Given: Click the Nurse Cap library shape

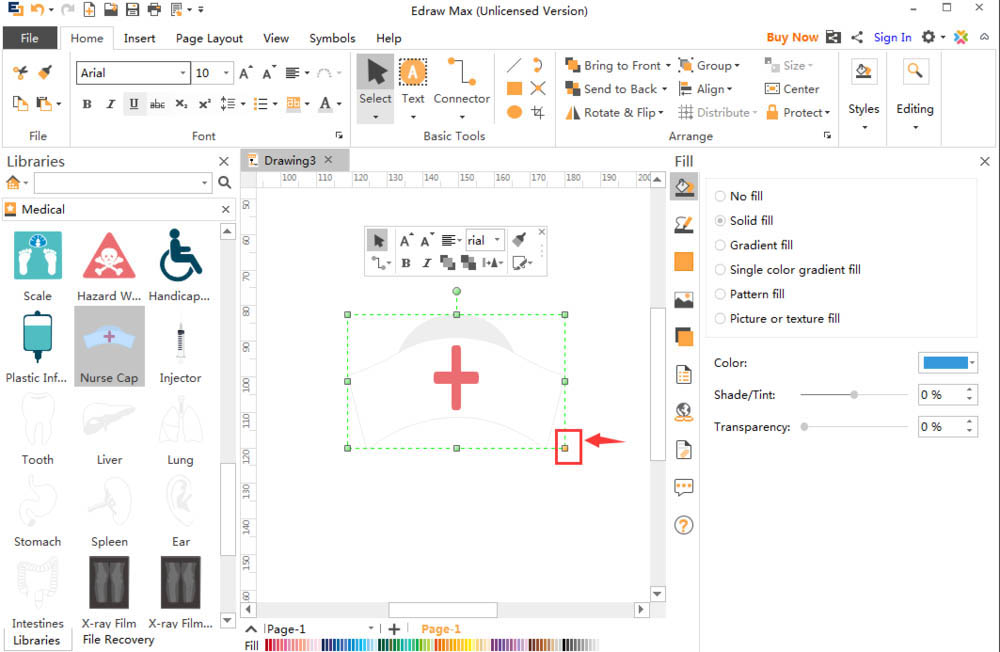Looking at the screenshot, I should coord(109,345).
